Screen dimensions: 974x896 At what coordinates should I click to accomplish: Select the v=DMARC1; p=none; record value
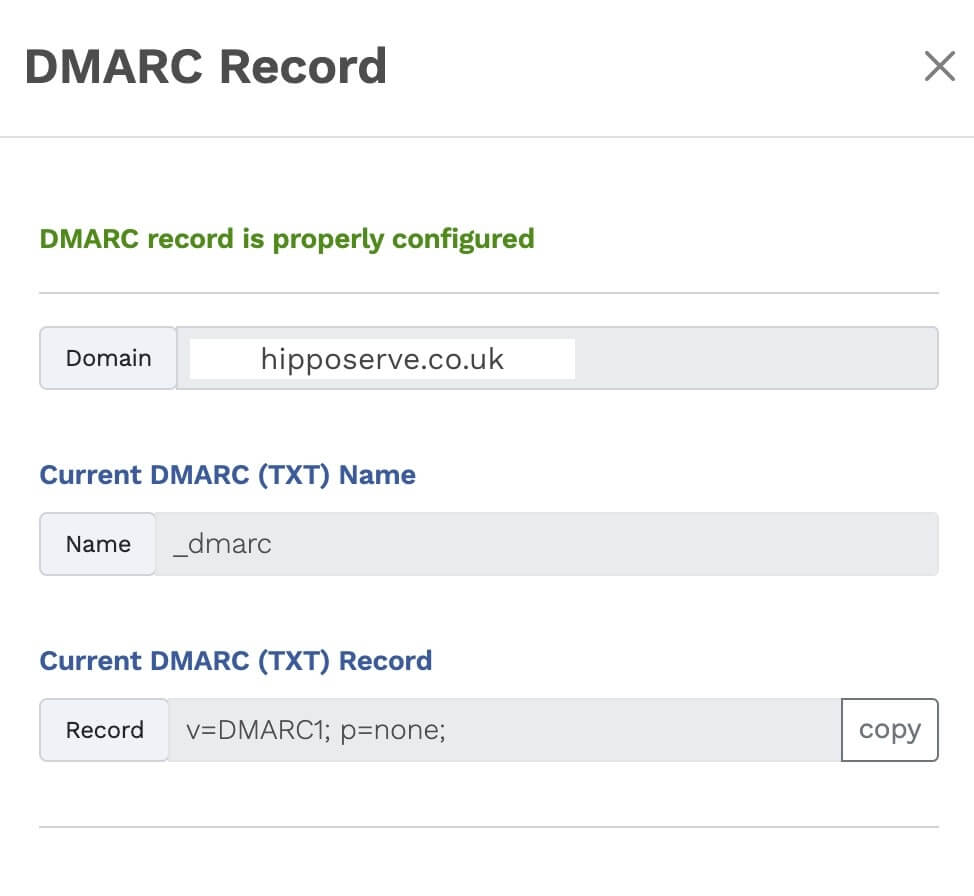click(x=316, y=730)
